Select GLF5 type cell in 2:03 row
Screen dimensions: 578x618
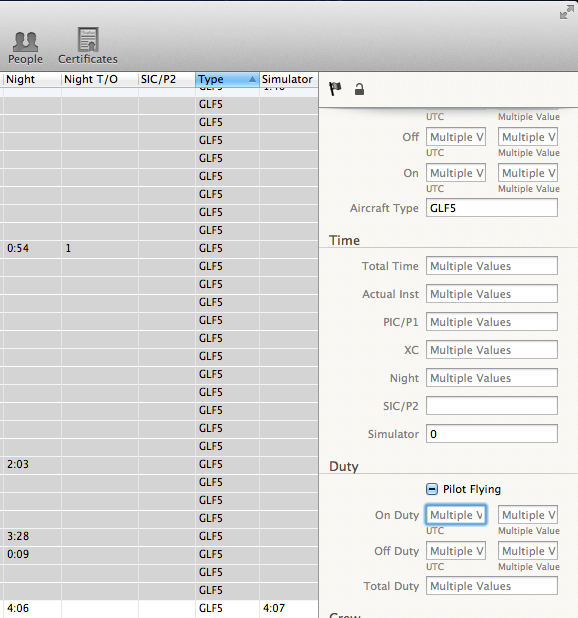(227, 464)
